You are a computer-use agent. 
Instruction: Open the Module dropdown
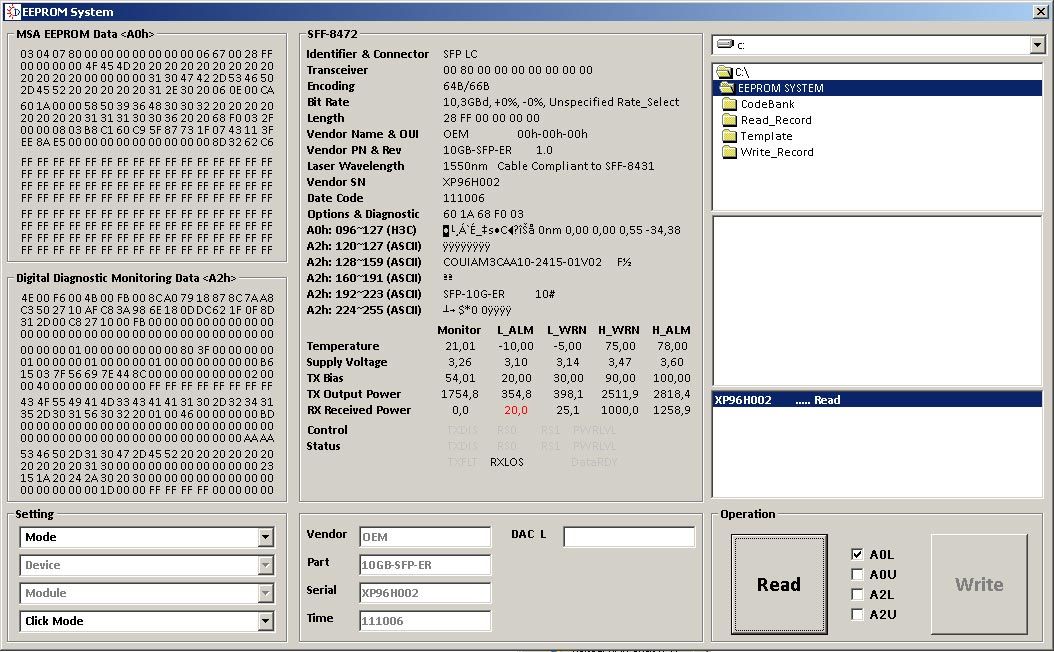[x=267, y=593]
